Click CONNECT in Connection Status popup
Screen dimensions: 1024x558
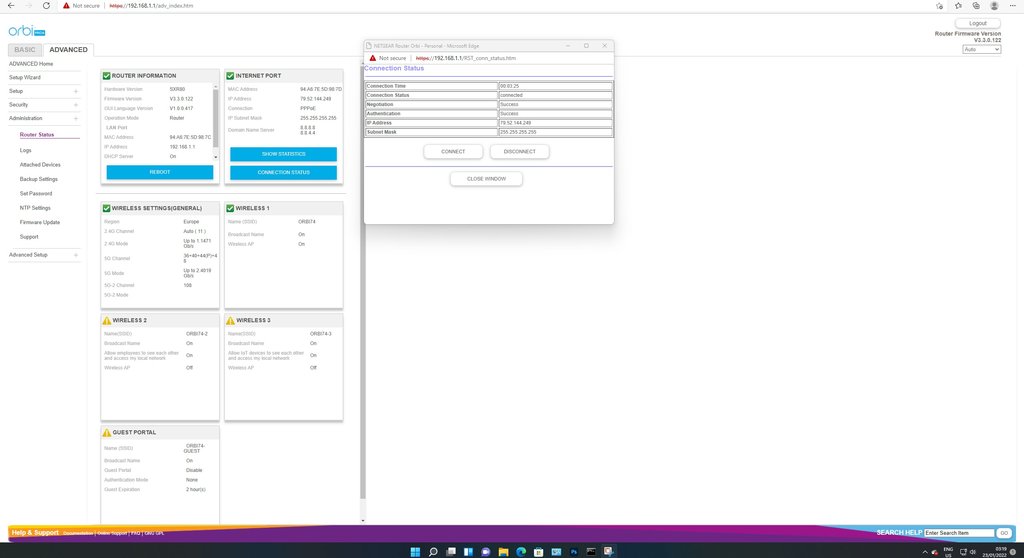click(x=453, y=152)
